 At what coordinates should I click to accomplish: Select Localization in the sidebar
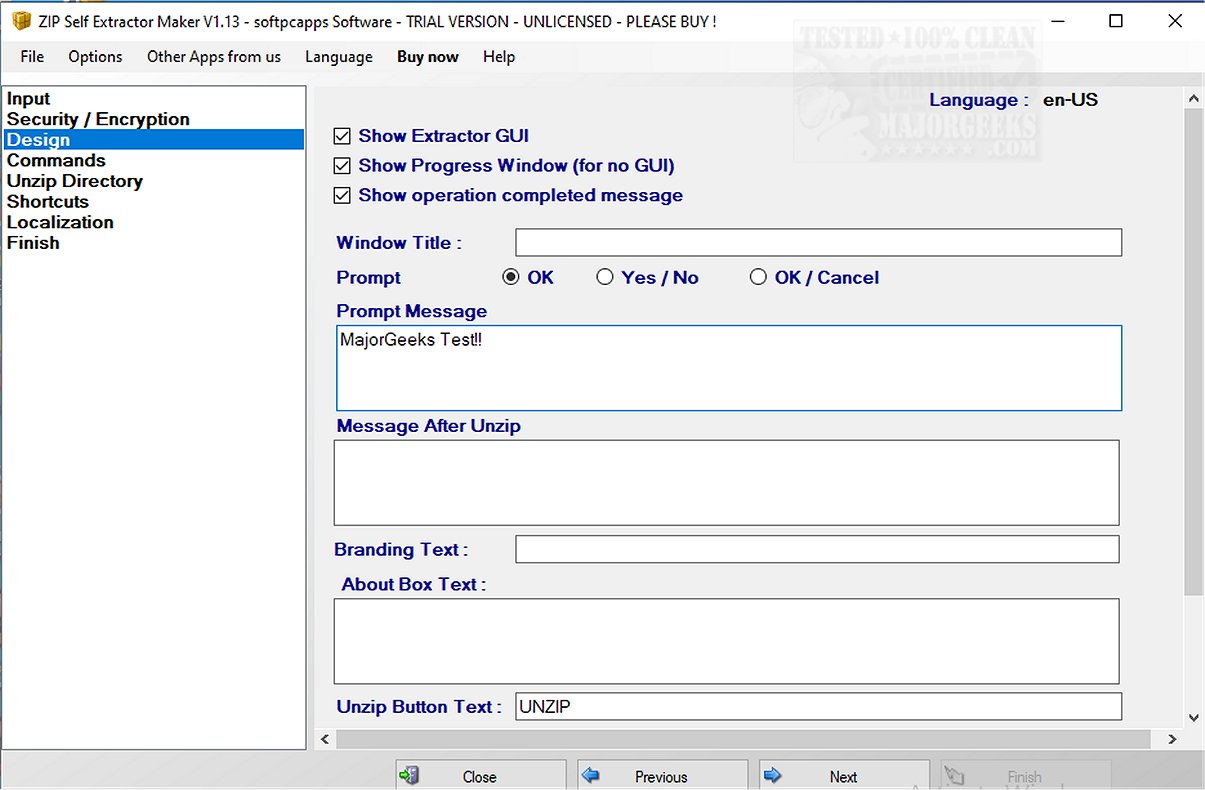154,222
